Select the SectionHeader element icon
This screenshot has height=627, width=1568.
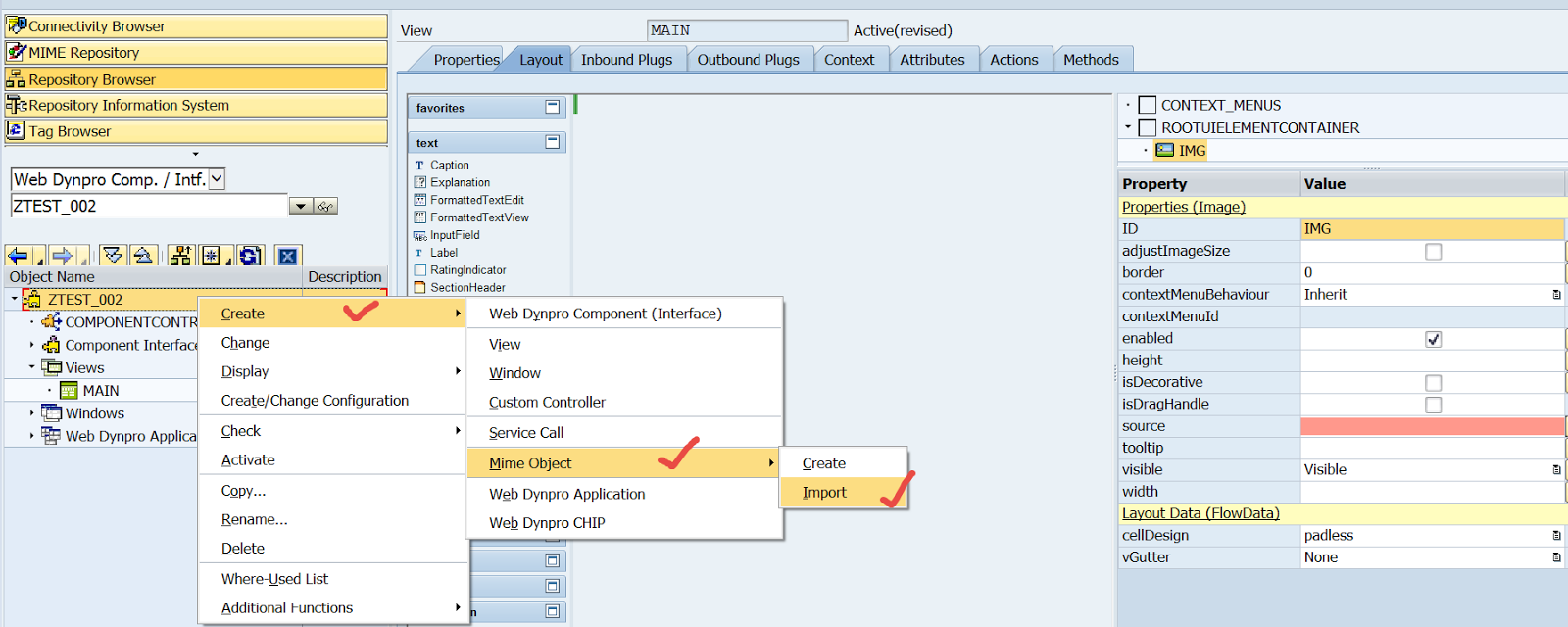click(x=420, y=288)
